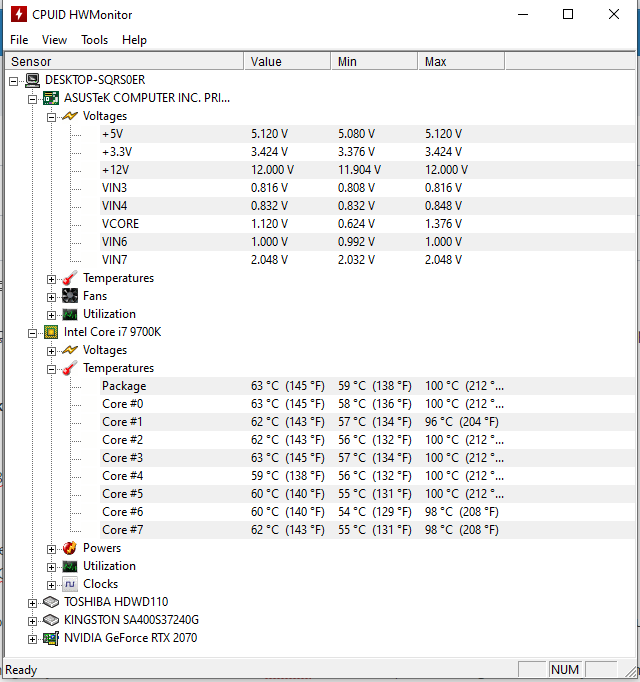Click the KINGSTON SA400S37240G drive icon
Screen dimensions: 640x682
51,620
